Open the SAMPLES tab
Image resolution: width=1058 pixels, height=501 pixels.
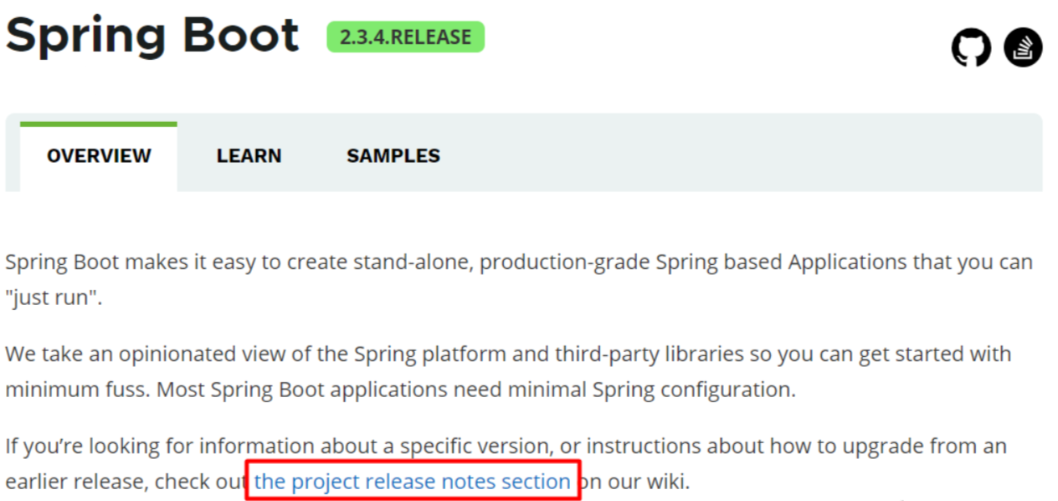[x=393, y=156]
